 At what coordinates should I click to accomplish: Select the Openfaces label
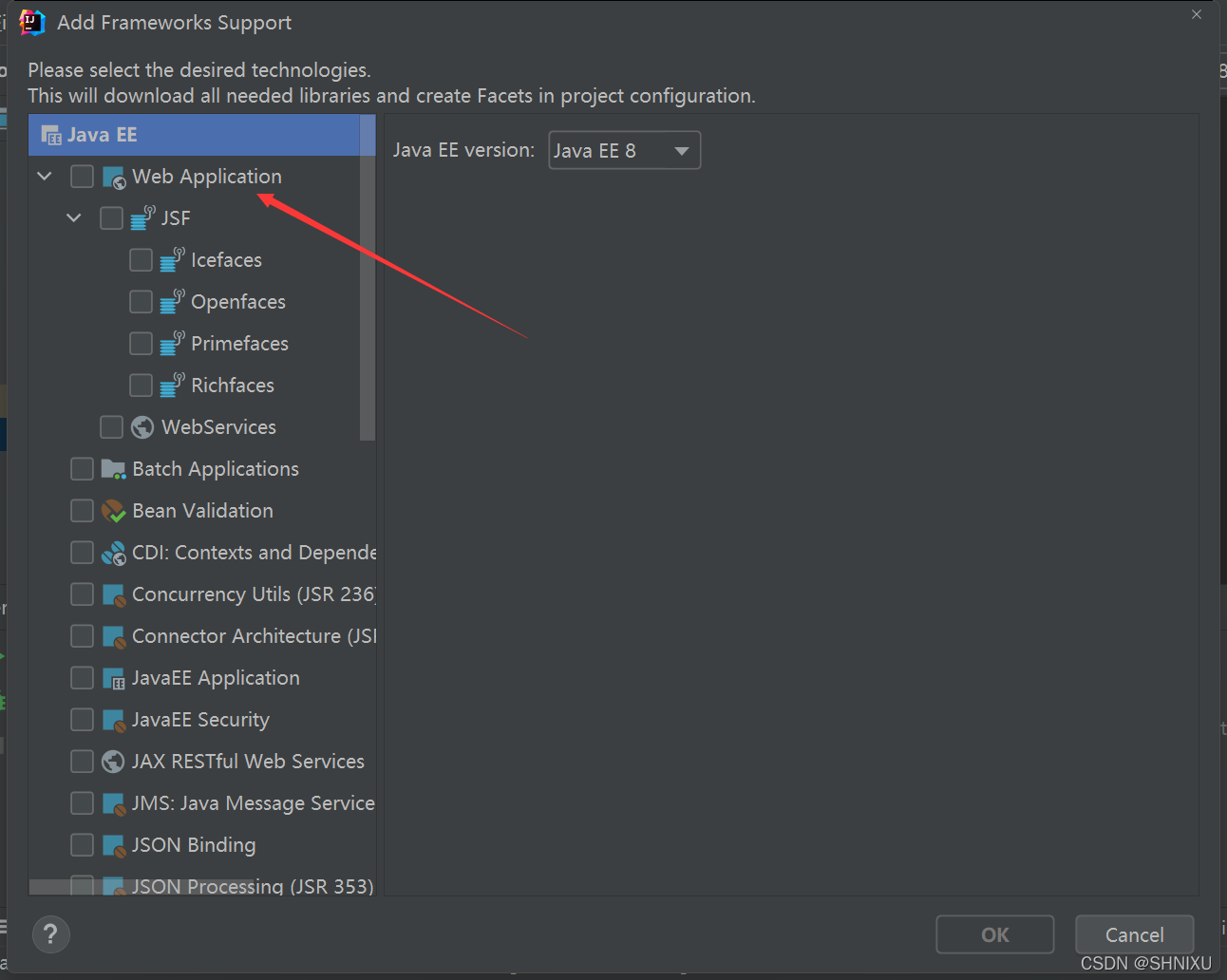coord(238,302)
